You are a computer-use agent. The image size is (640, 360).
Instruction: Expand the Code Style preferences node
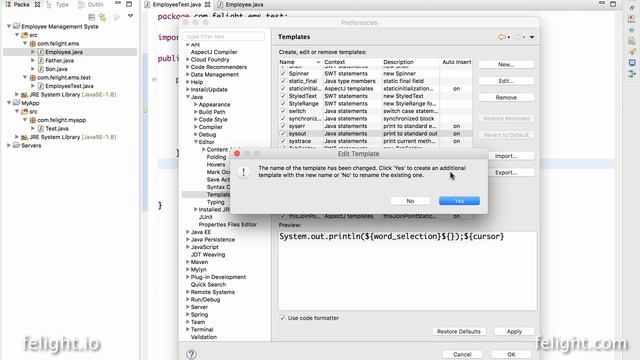pyautogui.click(x=196, y=119)
